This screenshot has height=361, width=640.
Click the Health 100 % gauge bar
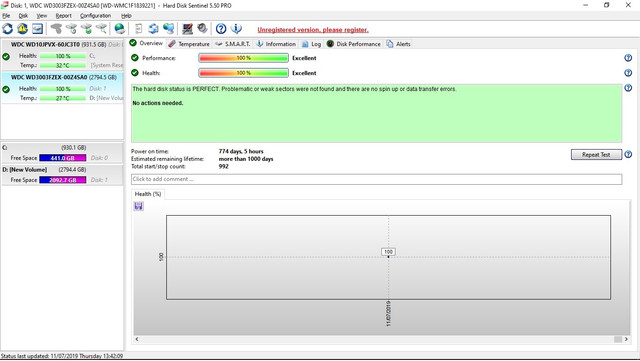[243, 73]
